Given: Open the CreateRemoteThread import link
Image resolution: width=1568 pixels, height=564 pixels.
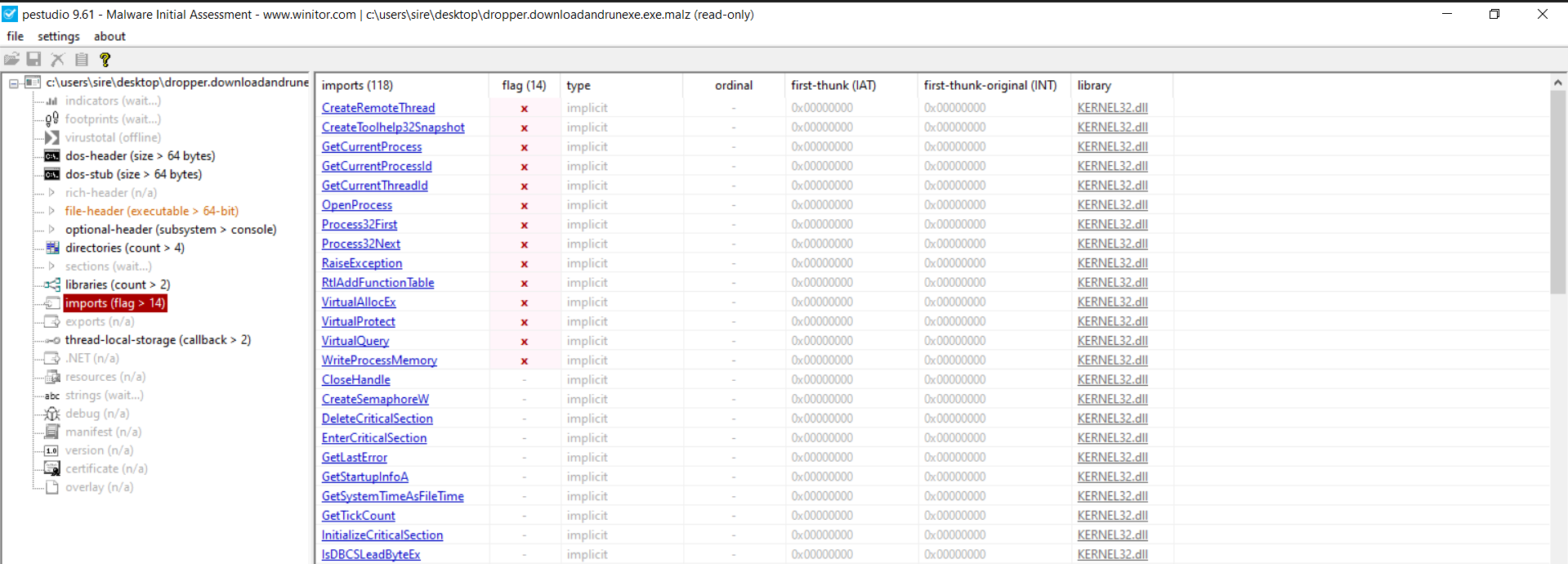Looking at the screenshot, I should pos(378,108).
